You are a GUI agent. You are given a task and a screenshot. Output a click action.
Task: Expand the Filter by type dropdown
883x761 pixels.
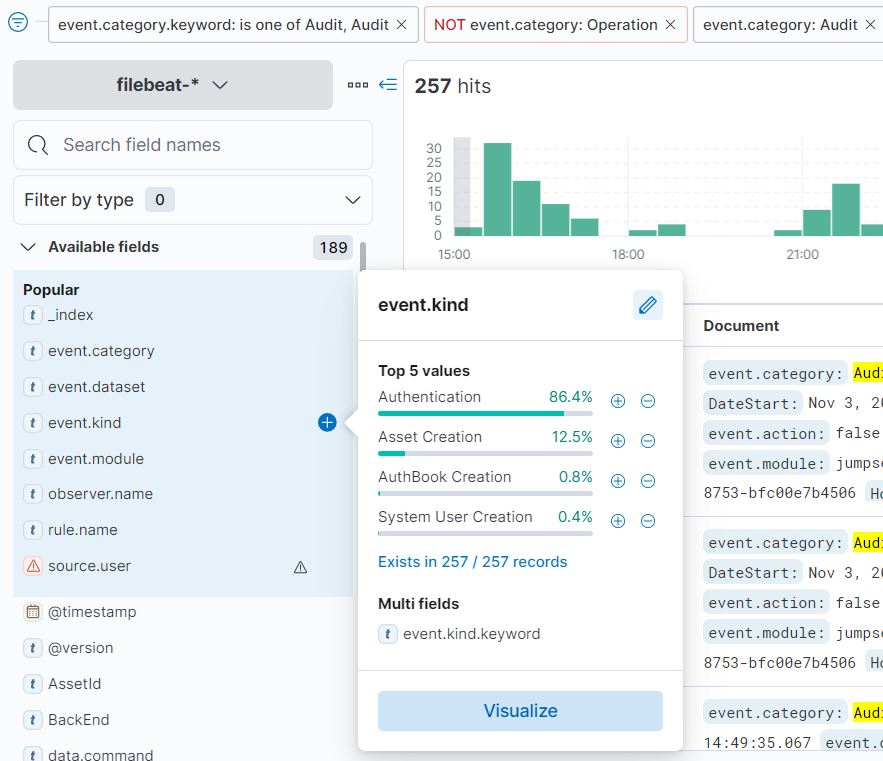click(x=193, y=200)
